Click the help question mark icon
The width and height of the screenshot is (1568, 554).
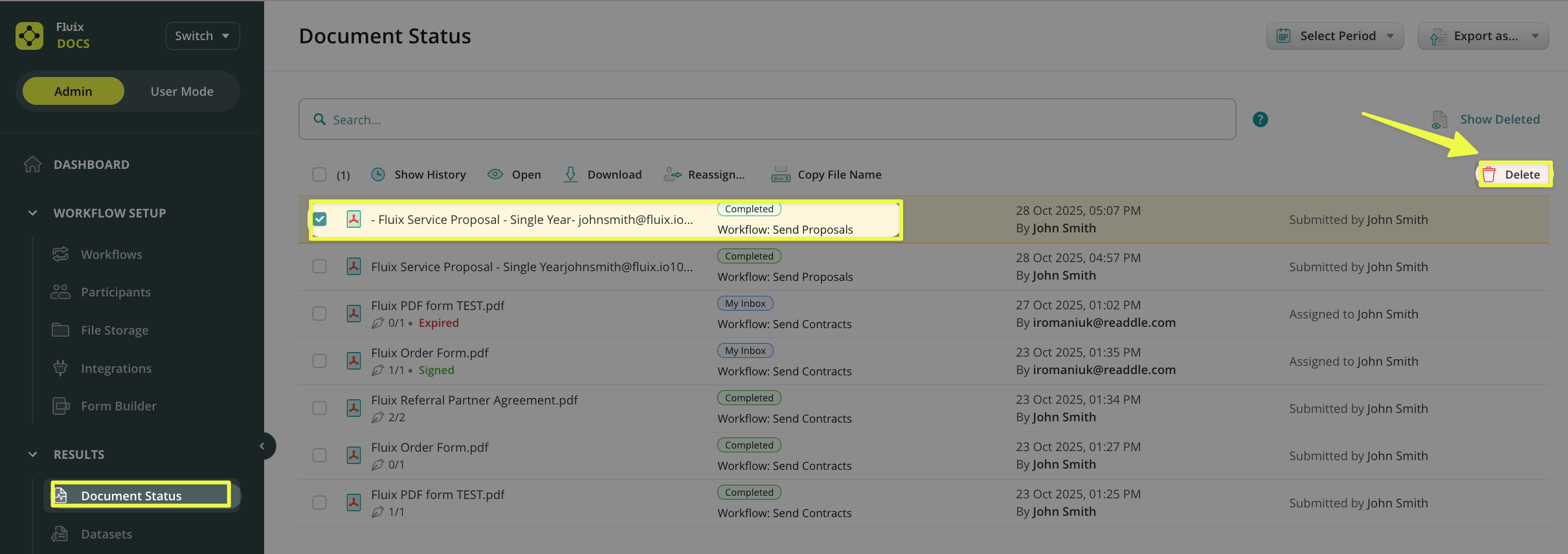1260,120
